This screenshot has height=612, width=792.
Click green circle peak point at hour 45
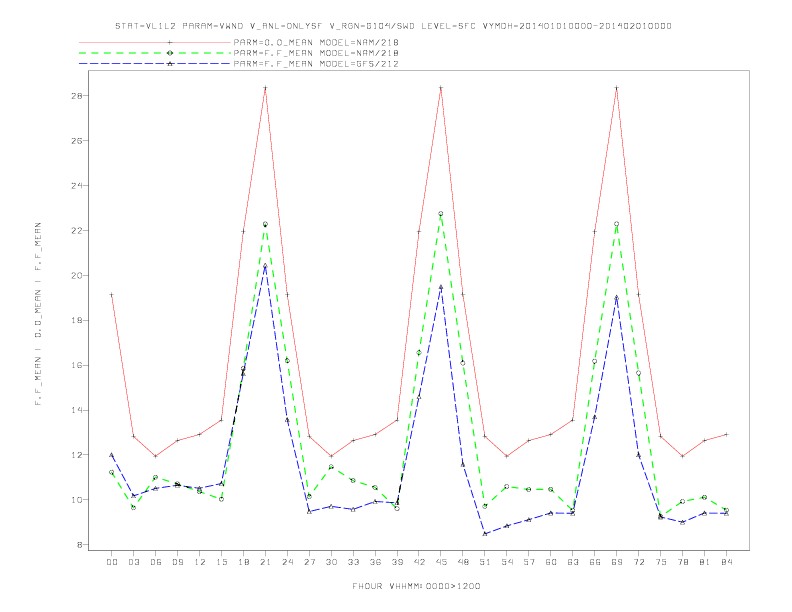[441, 214]
